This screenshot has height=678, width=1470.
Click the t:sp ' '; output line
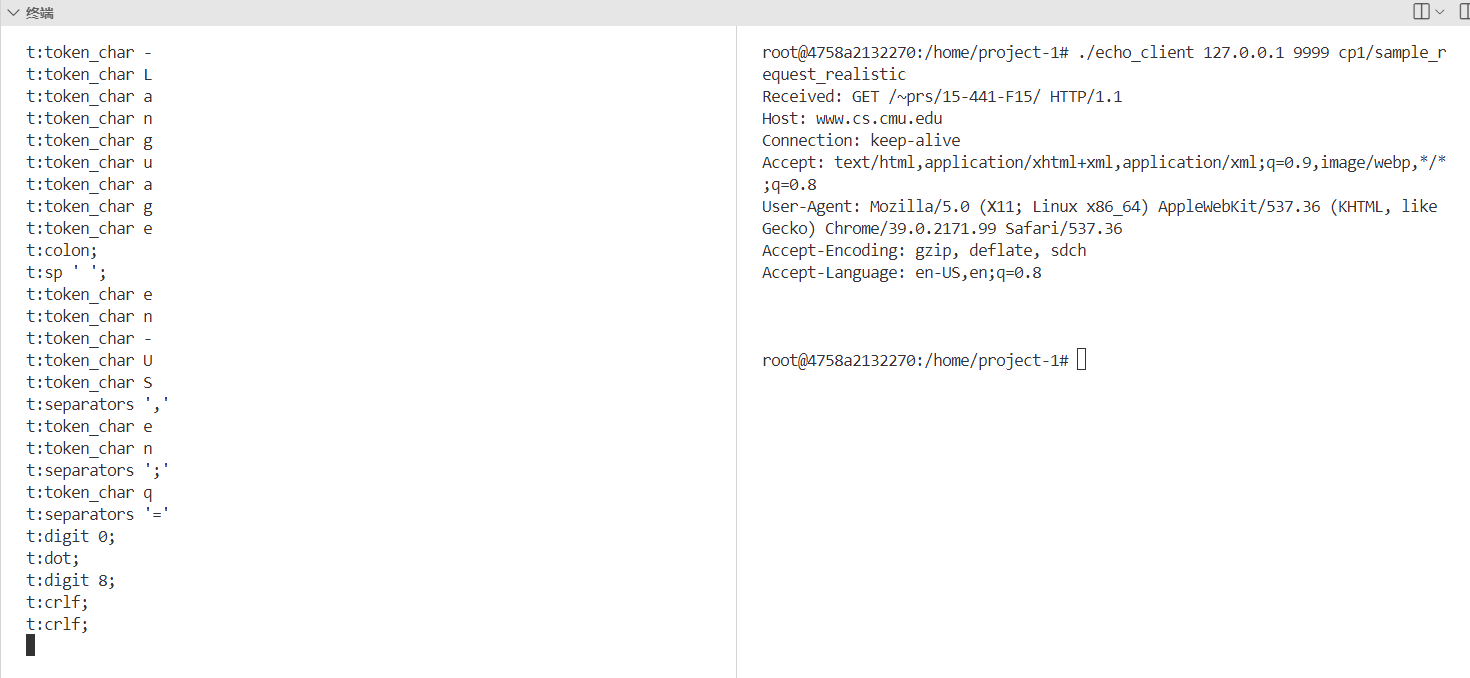pos(66,272)
